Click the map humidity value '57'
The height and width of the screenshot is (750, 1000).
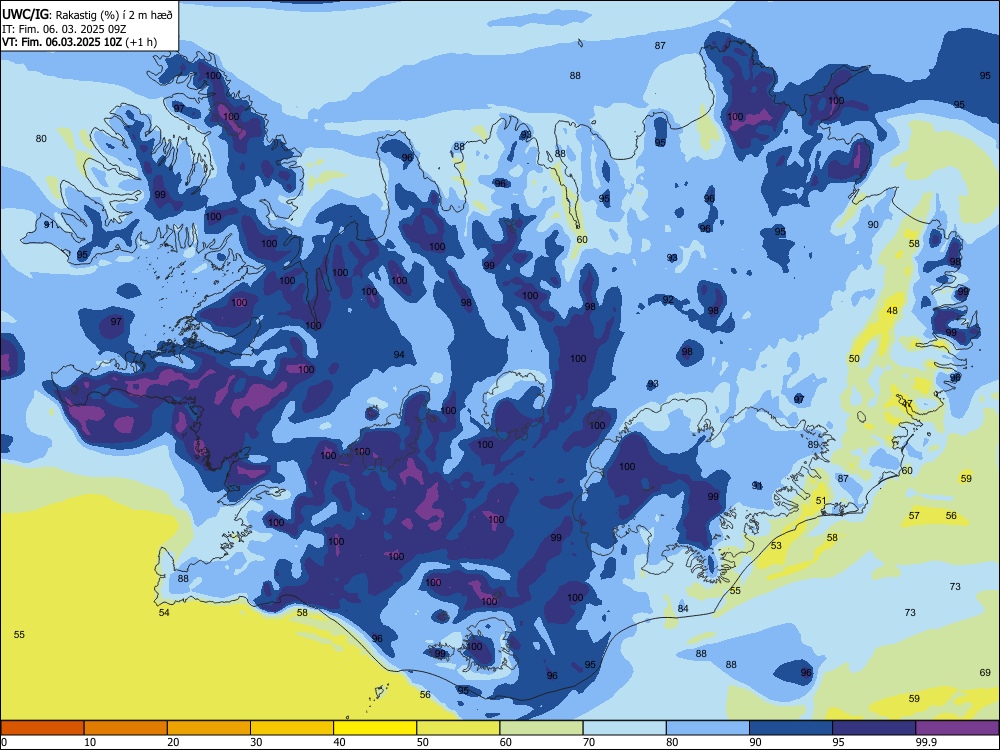pyautogui.click(x=914, y=515)
